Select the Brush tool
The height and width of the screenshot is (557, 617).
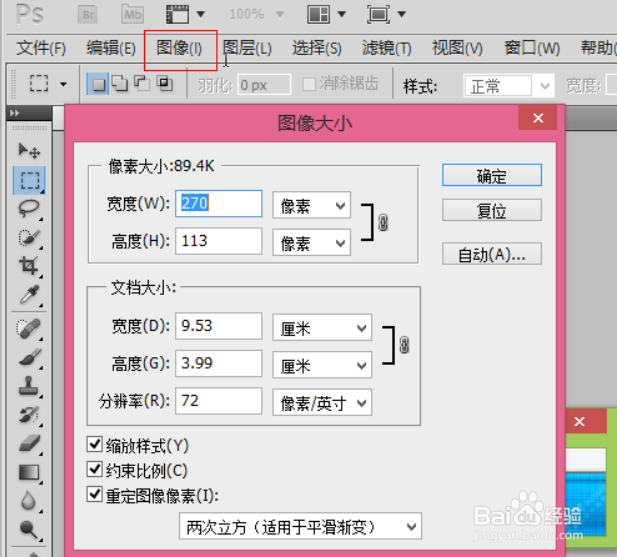[29, 358]
